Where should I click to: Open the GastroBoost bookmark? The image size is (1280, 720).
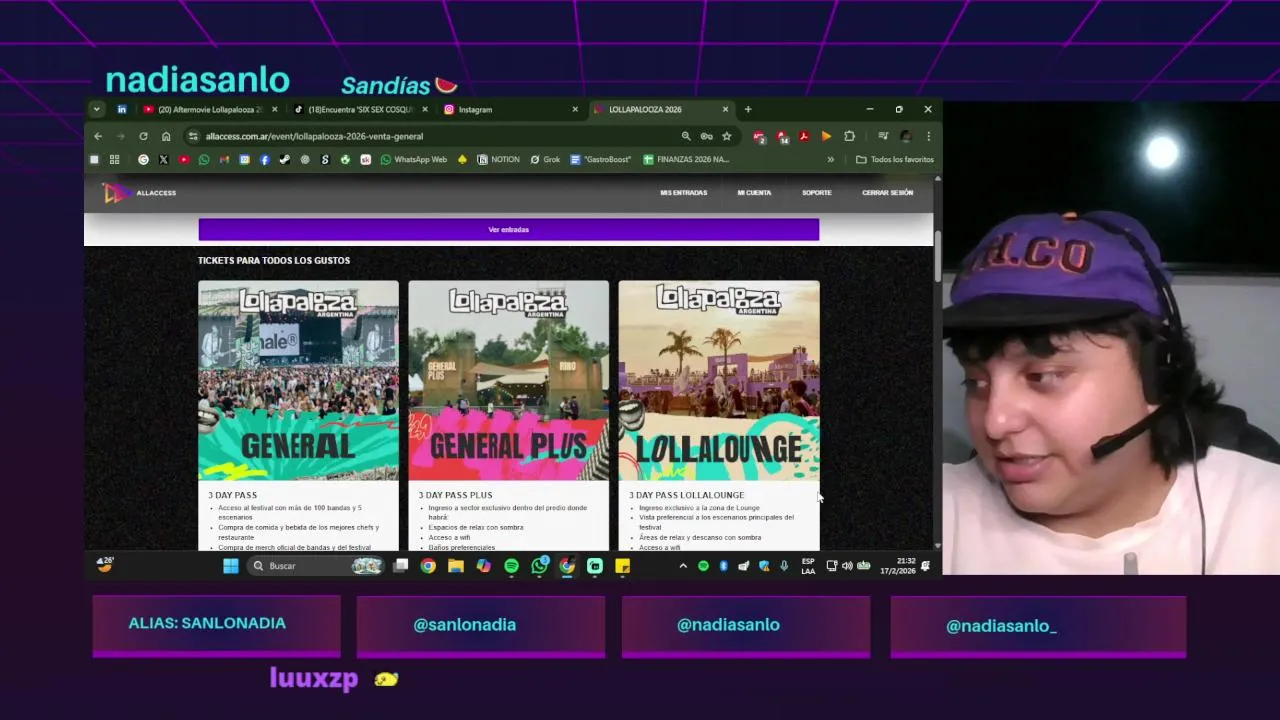coord(601,159)
